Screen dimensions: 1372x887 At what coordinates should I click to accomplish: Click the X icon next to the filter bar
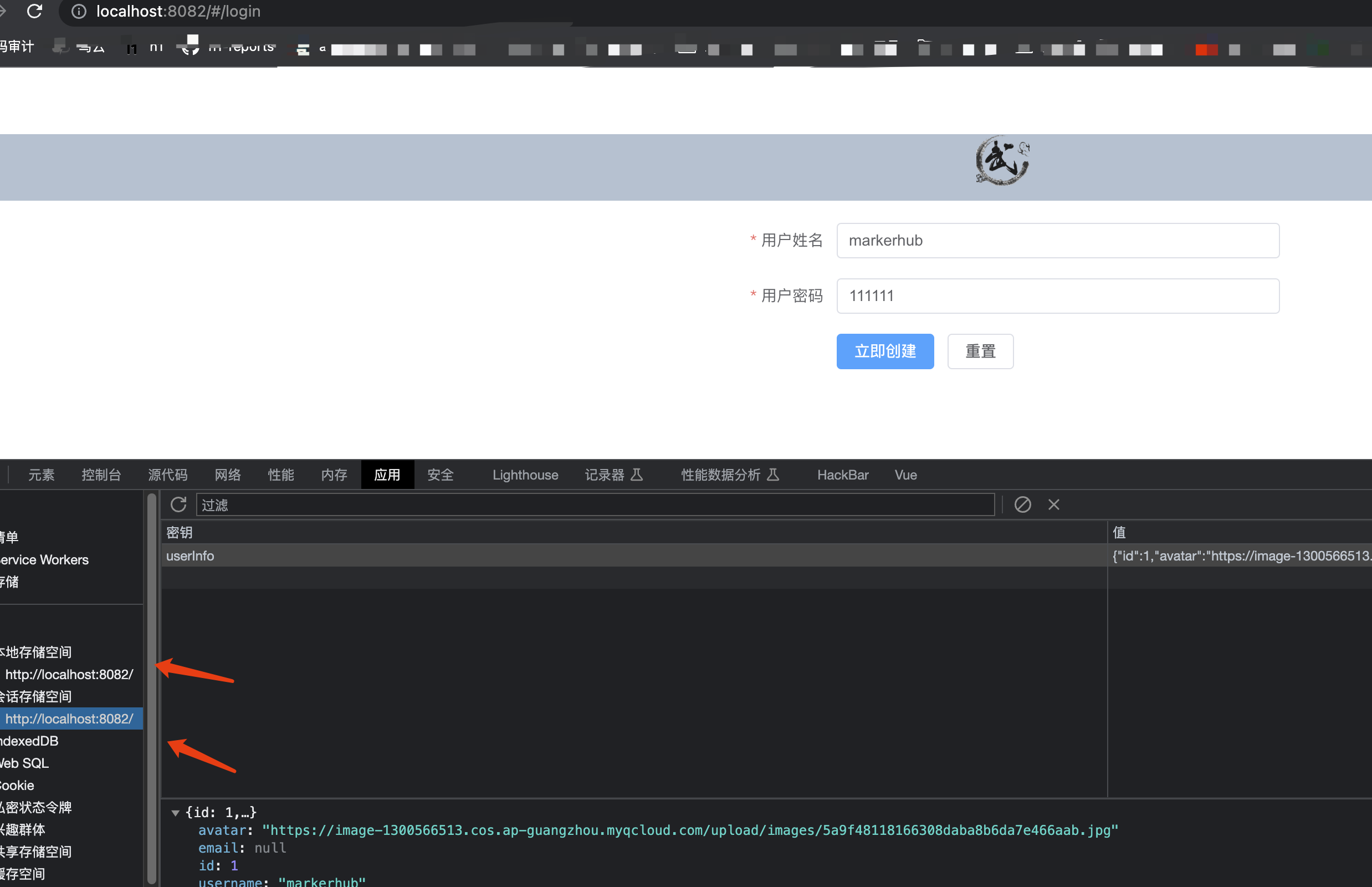[1054, 504]
